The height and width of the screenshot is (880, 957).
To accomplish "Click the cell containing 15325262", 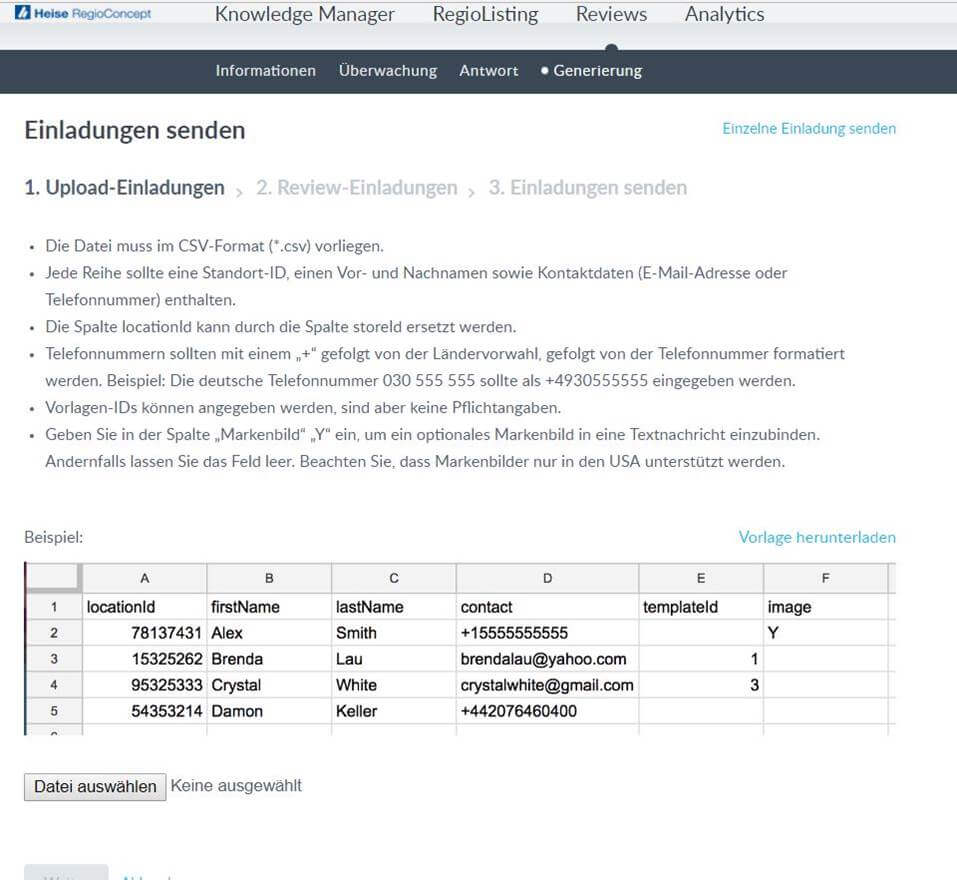I will (145, 659).
